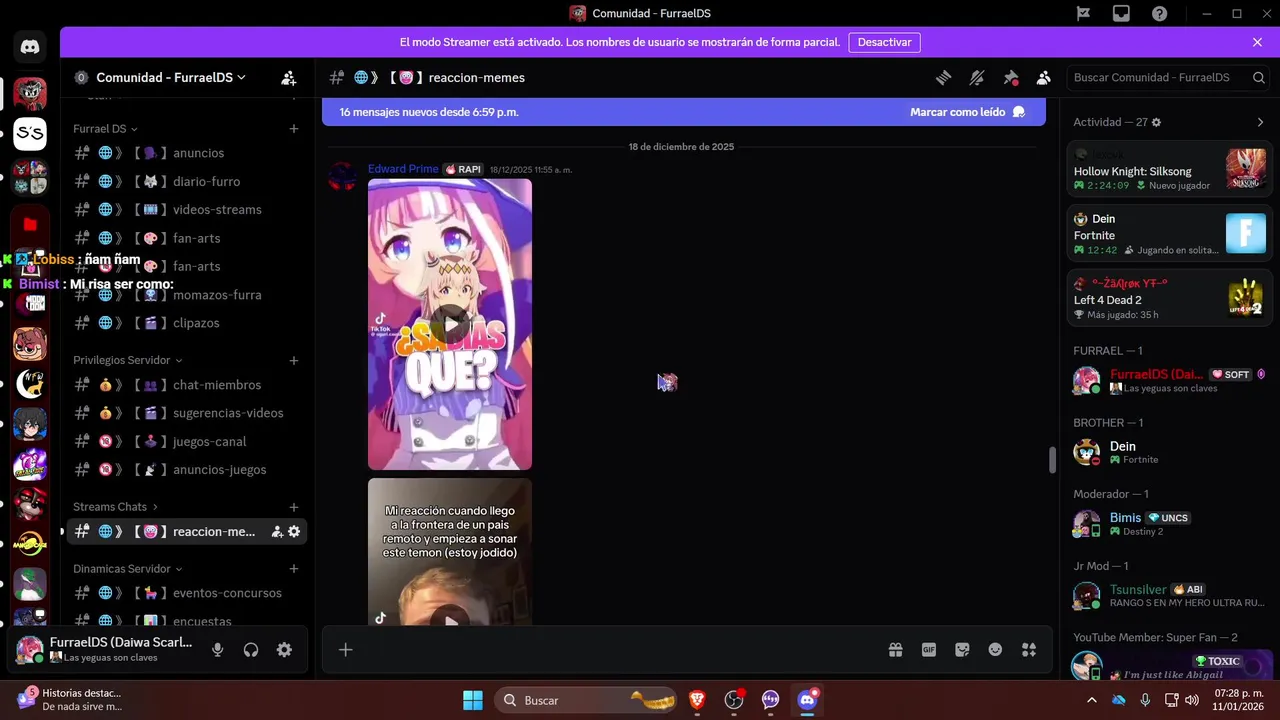This screenshot has height=720, width=1280.
Task: Click the Discord home logo icon
Action: coord(30,47)
